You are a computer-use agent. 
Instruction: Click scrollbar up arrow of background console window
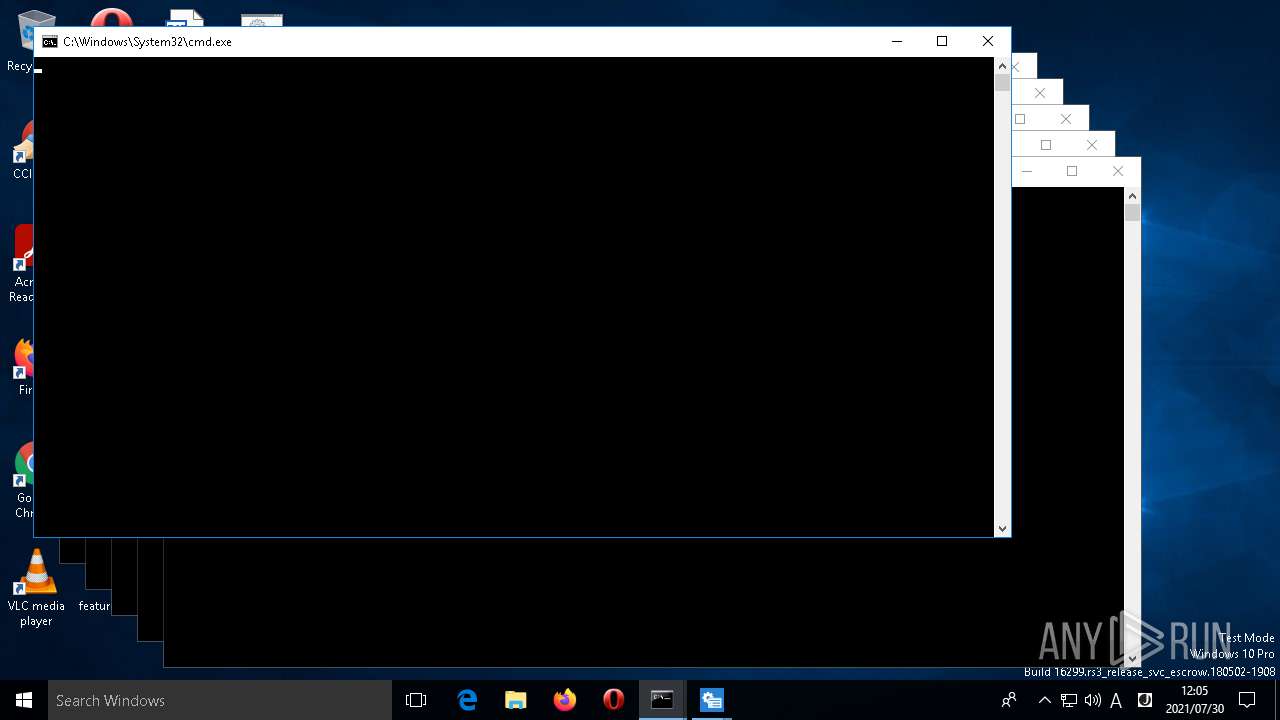click(1132, 196)
